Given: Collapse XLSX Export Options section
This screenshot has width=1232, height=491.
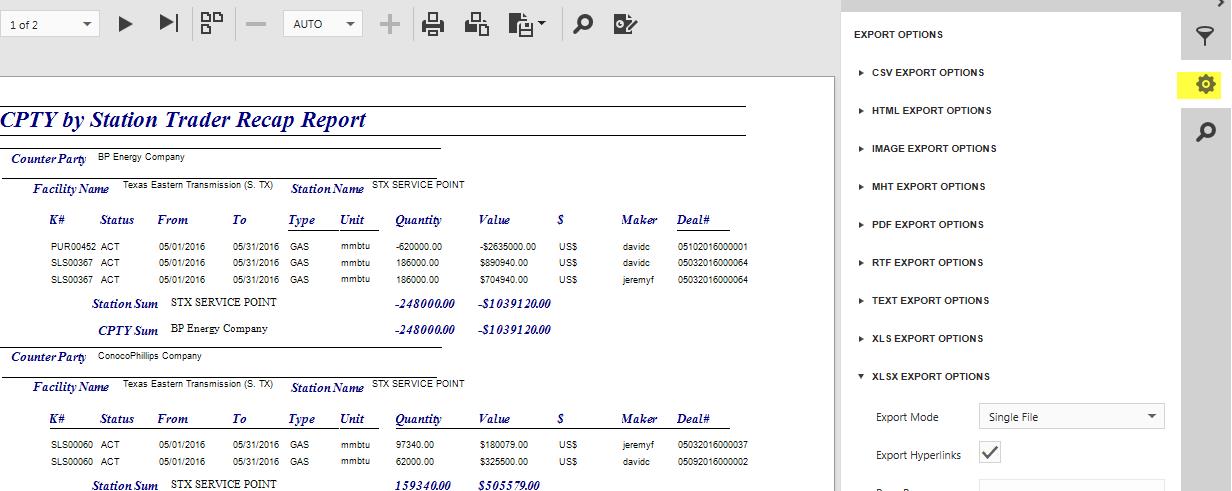Looking at the screenshot, I should [930, 377].
